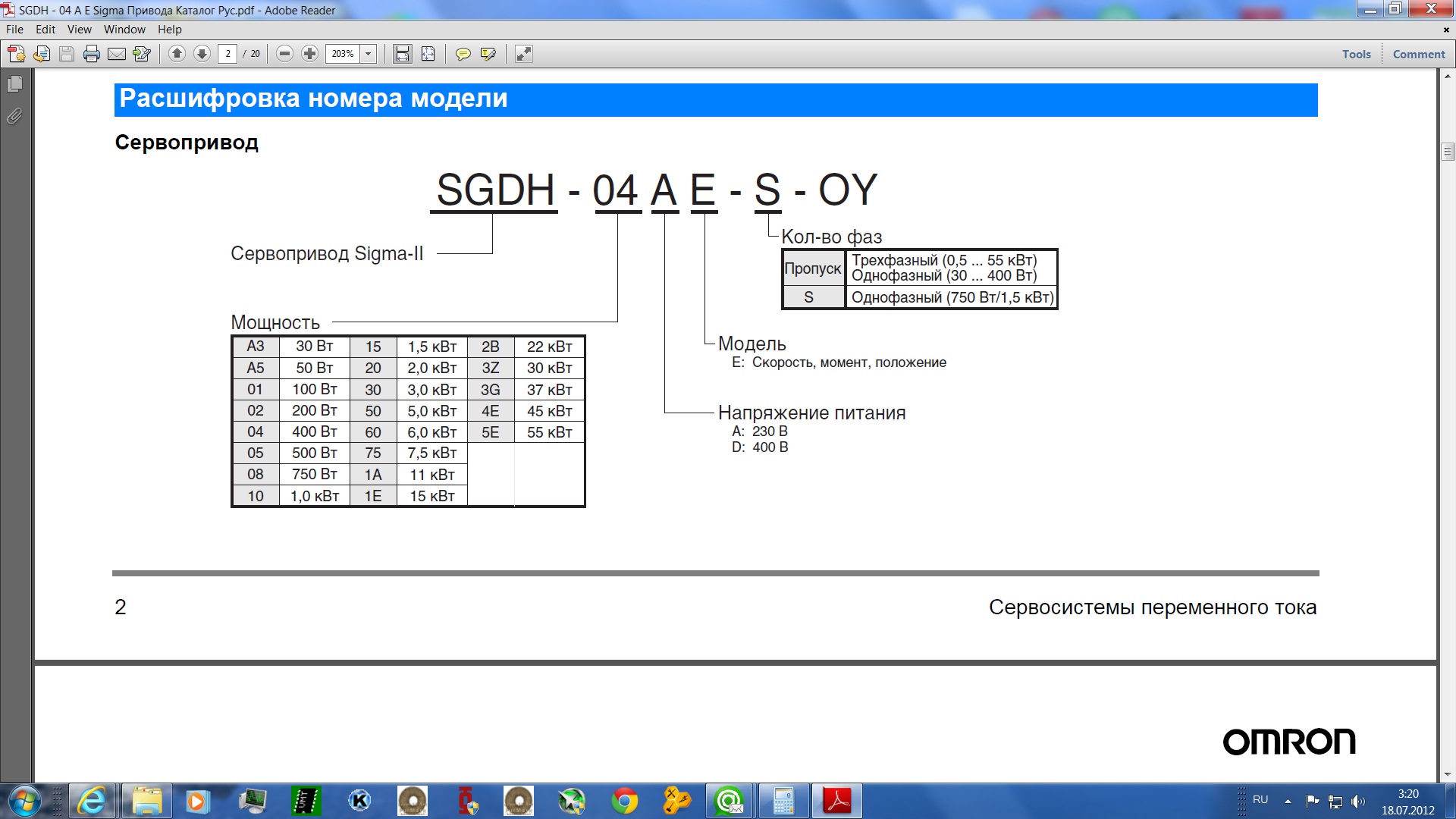
Task: Click the Print file icon
Action: (92, 54)
